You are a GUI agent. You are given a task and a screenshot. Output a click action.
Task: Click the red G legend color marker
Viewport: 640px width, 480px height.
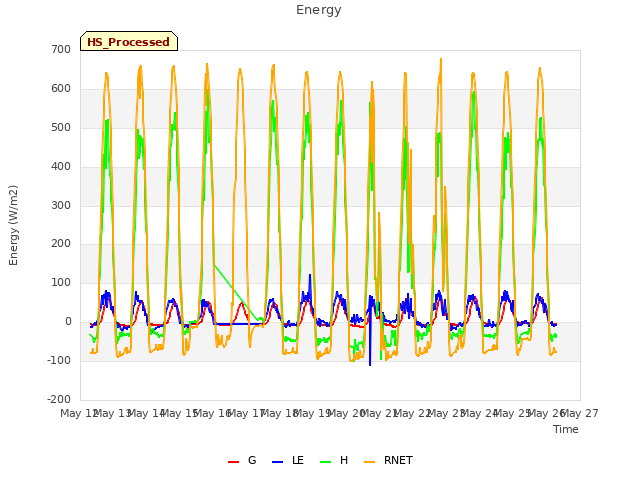point(233,462)
